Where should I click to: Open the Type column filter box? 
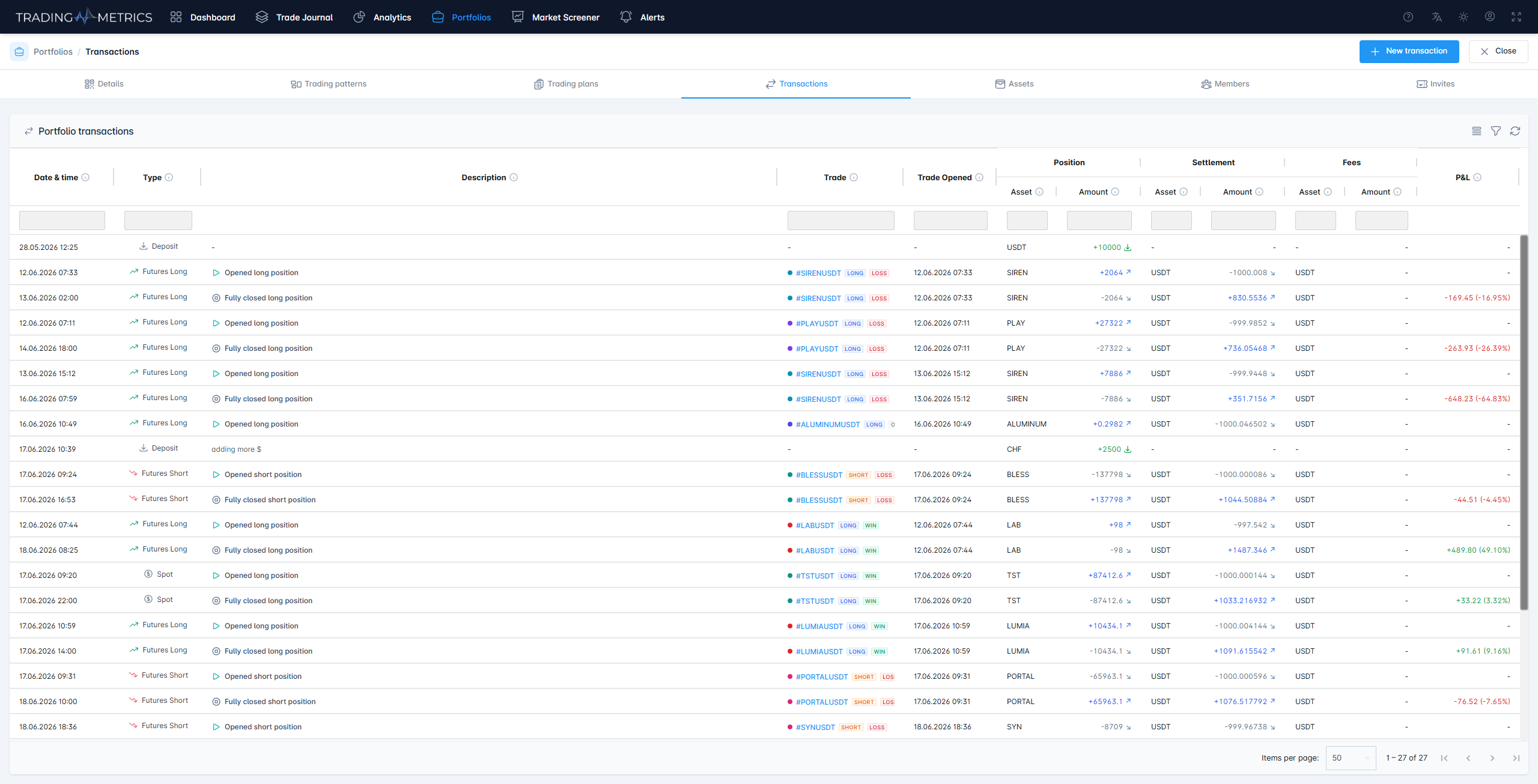pyautogui.click(x=158, y=220)
